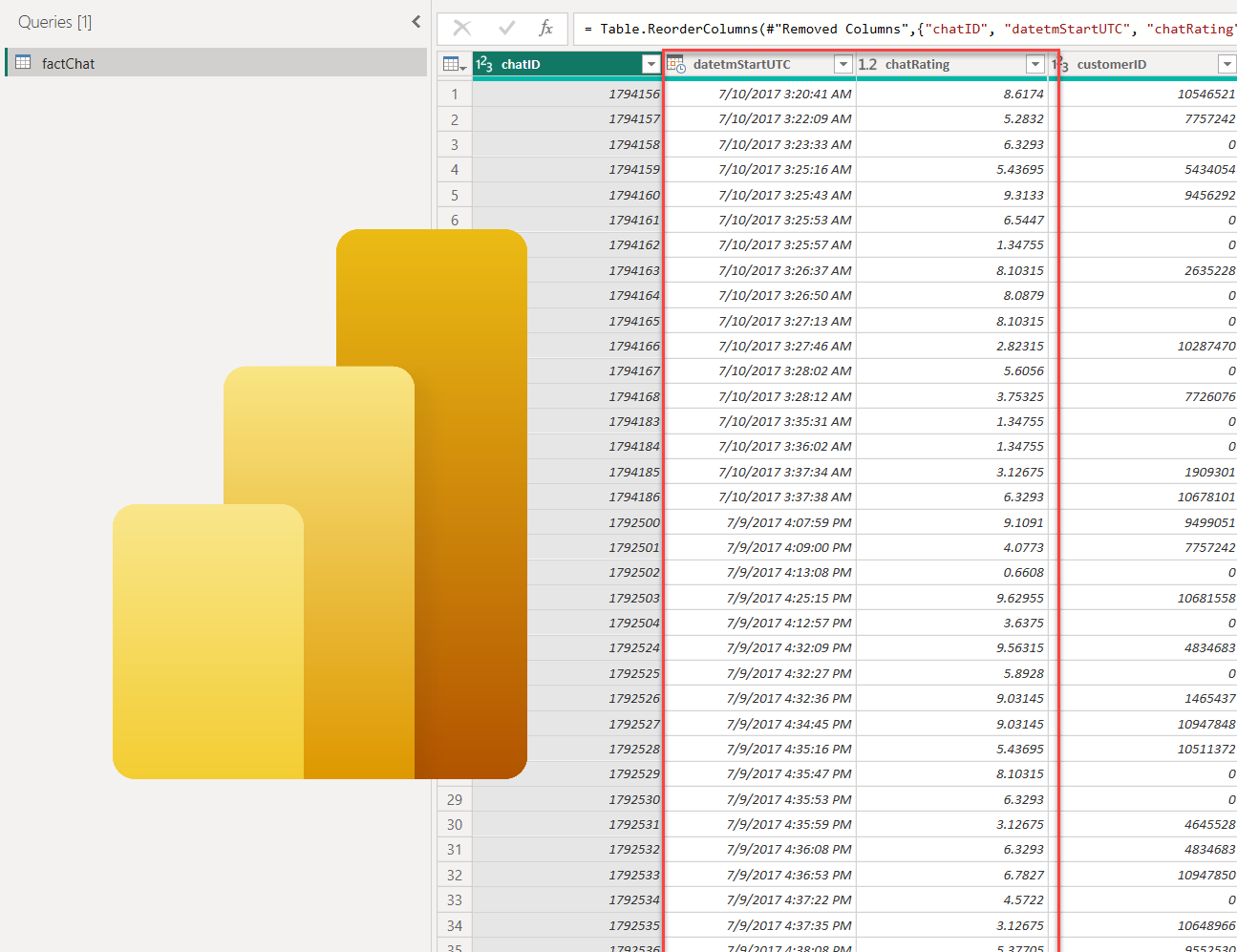
Task: Click chatRating cell 4.5722
Action: coord(951,899)
